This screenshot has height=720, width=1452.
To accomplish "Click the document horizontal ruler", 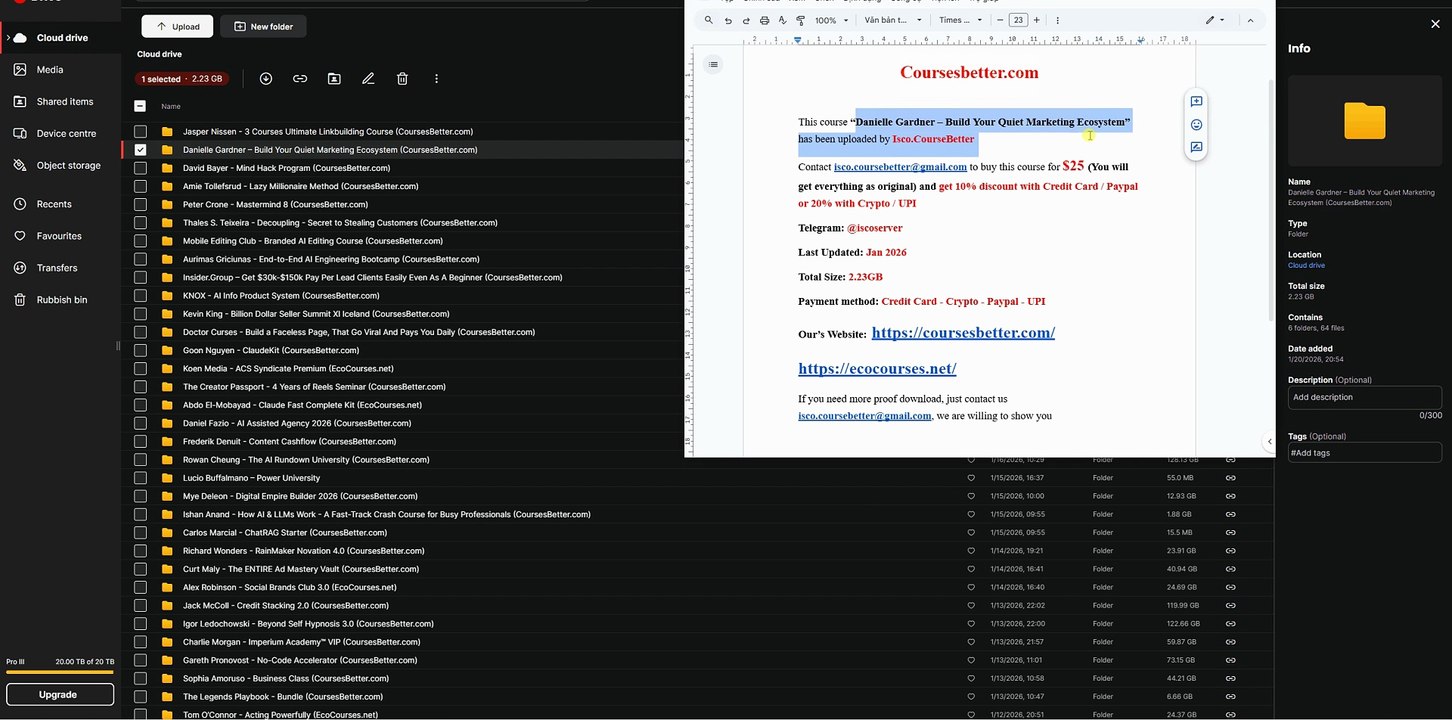I will pos(970,40).
